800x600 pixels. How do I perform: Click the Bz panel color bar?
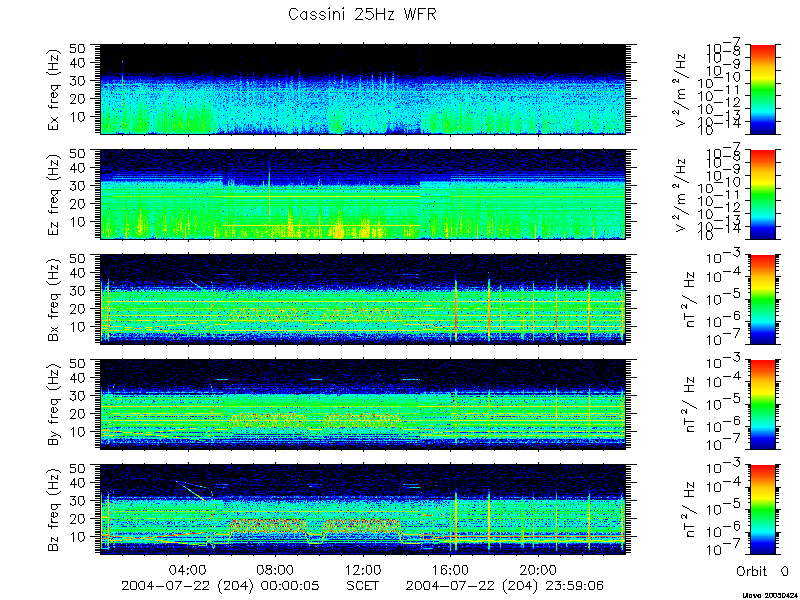762,510
